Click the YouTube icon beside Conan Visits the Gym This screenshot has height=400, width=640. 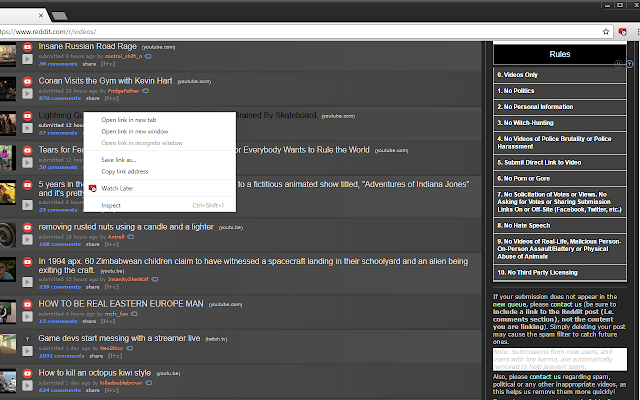pyautogui.click(x=27, y=82)
